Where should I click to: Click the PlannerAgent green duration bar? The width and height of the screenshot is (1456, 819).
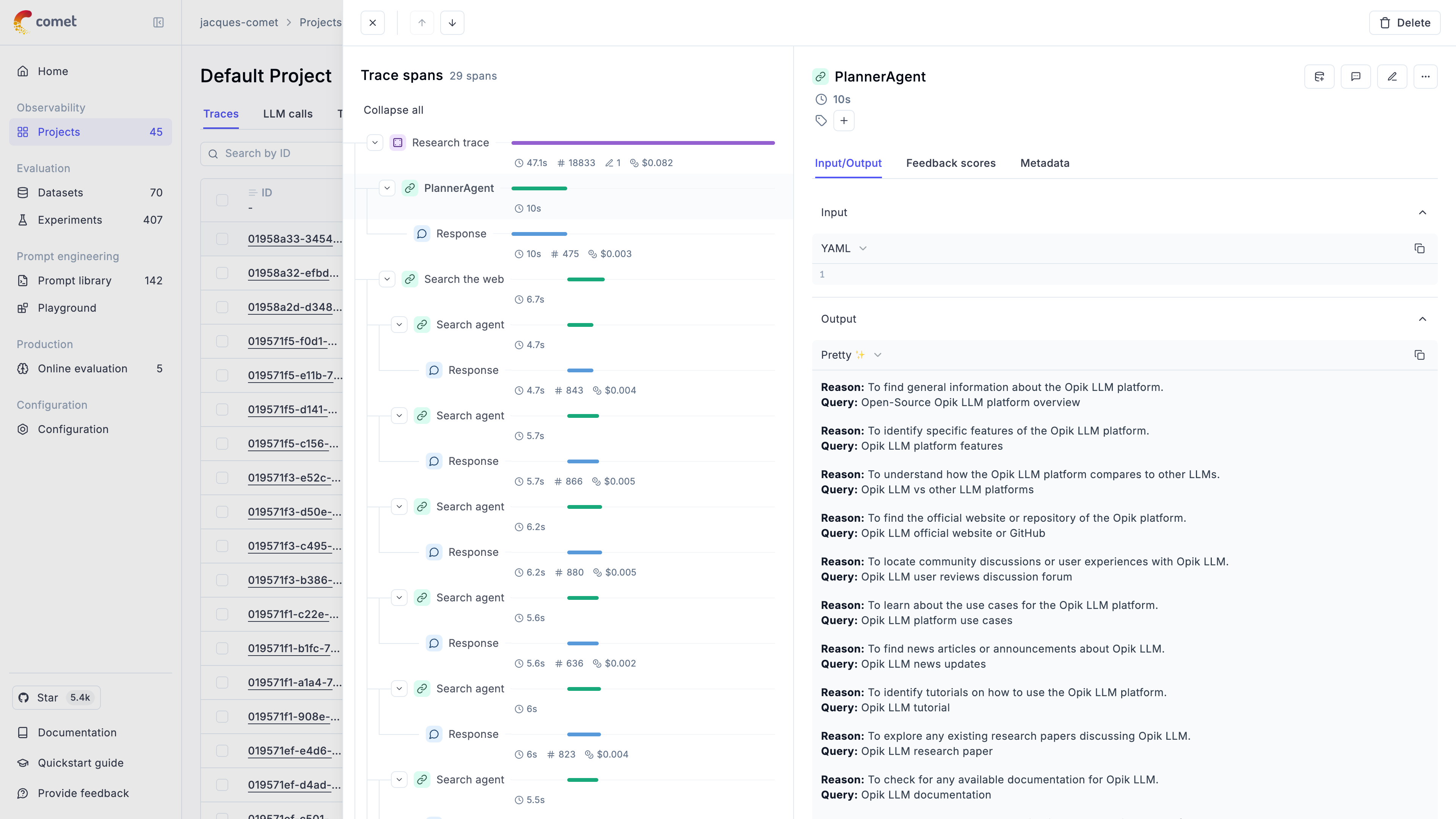539,188
